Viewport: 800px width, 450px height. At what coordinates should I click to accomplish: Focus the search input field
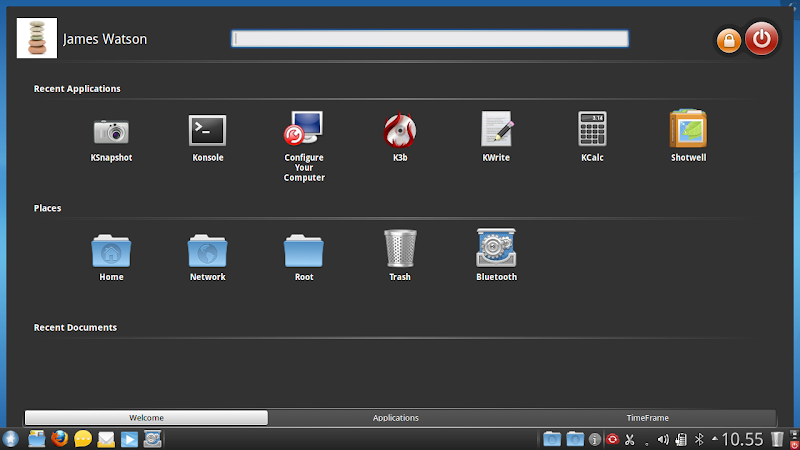pos(430,39)
